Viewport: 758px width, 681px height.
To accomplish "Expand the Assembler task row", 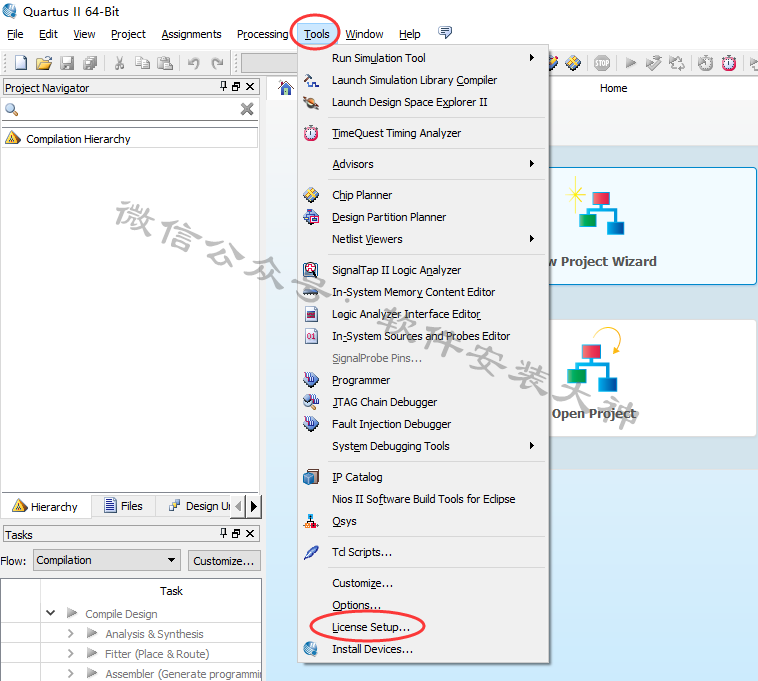I will (71, 673).
